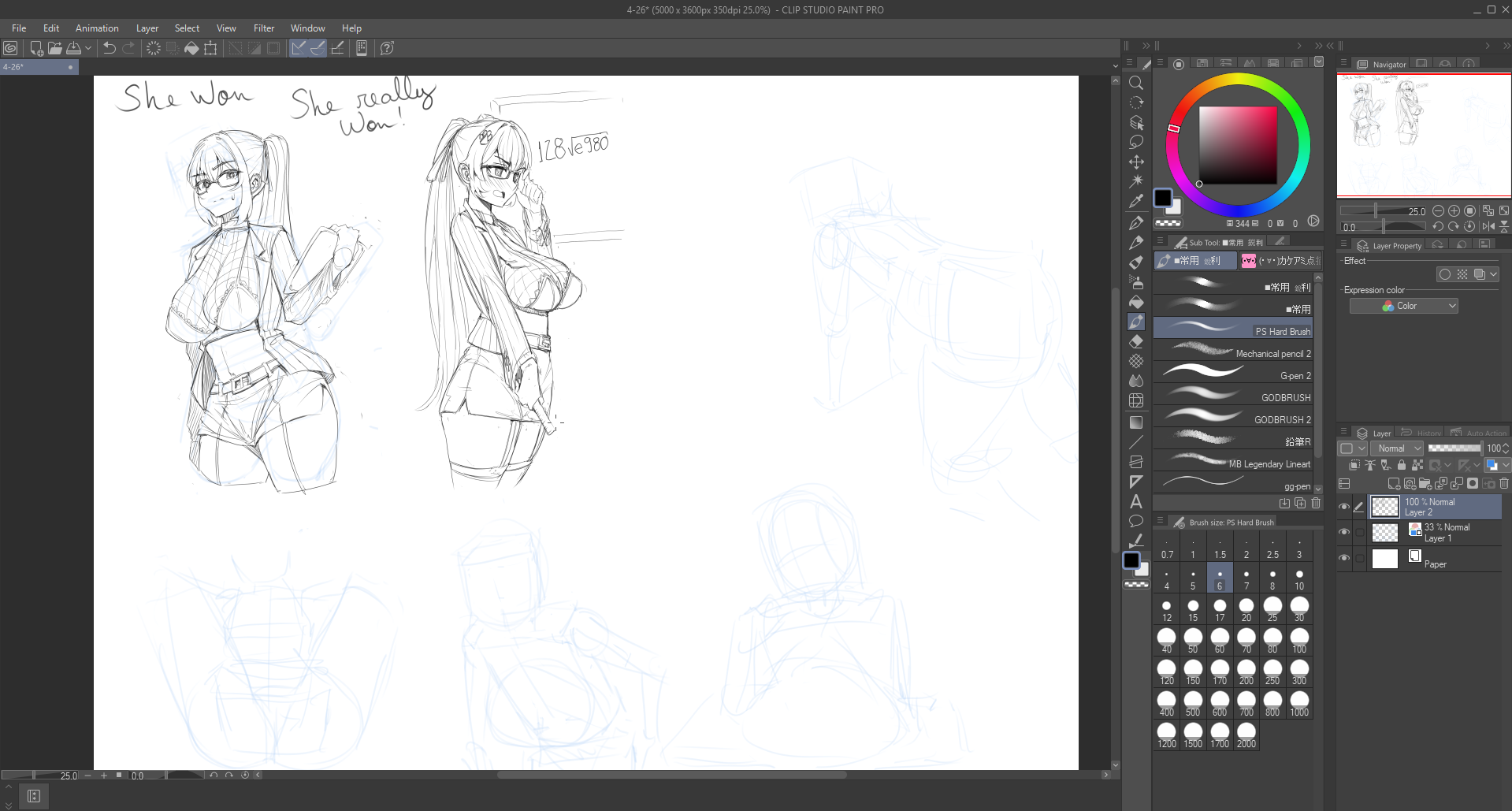Open the Filter menu
This screenshot has height=811, width=1512.
pos(264,28)
